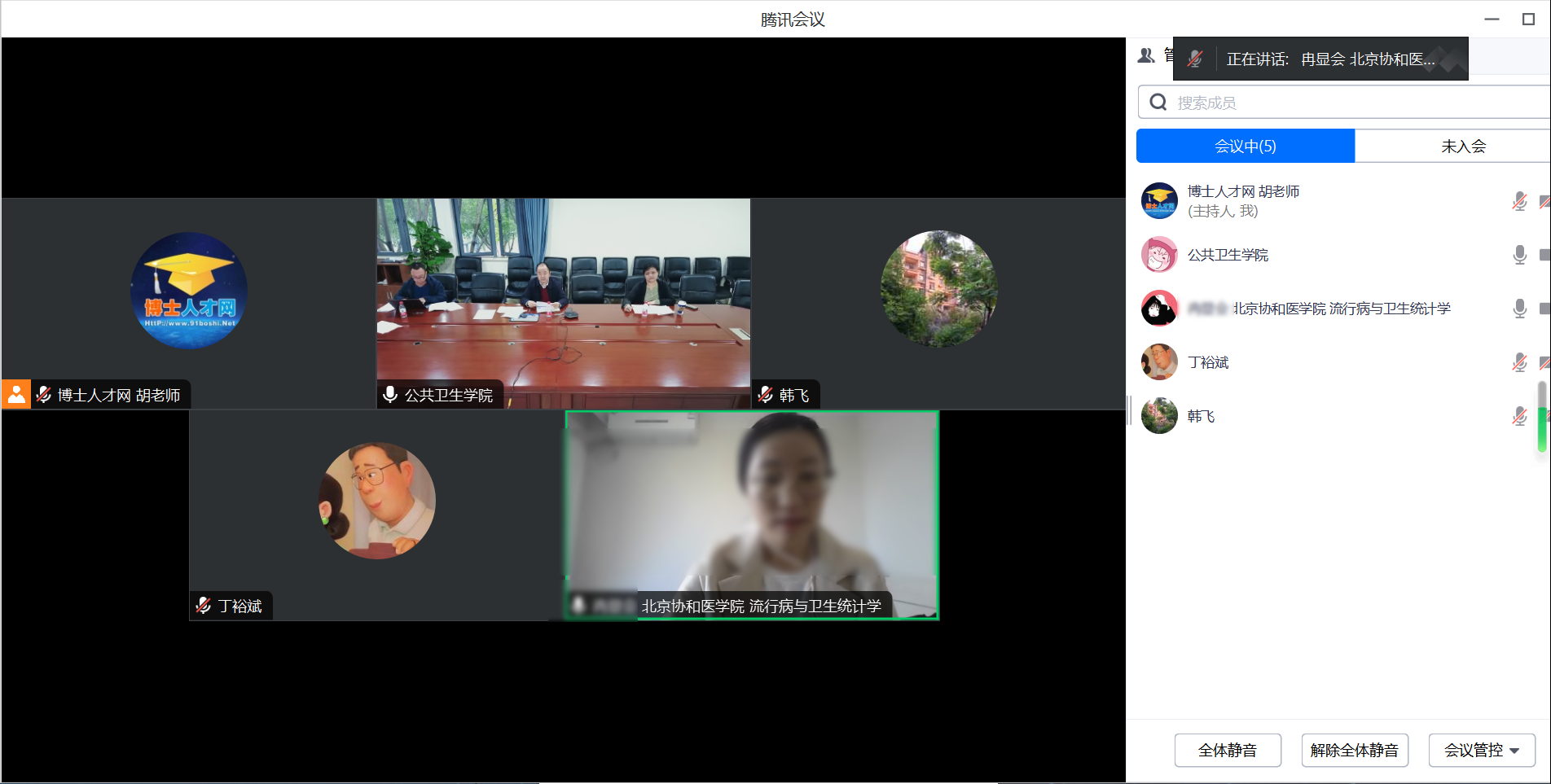Toggle microphone for 韩飞 in member list
Image resolution: width=1551 pixels, height=784 pixels.
click(x=1519, y=416)
